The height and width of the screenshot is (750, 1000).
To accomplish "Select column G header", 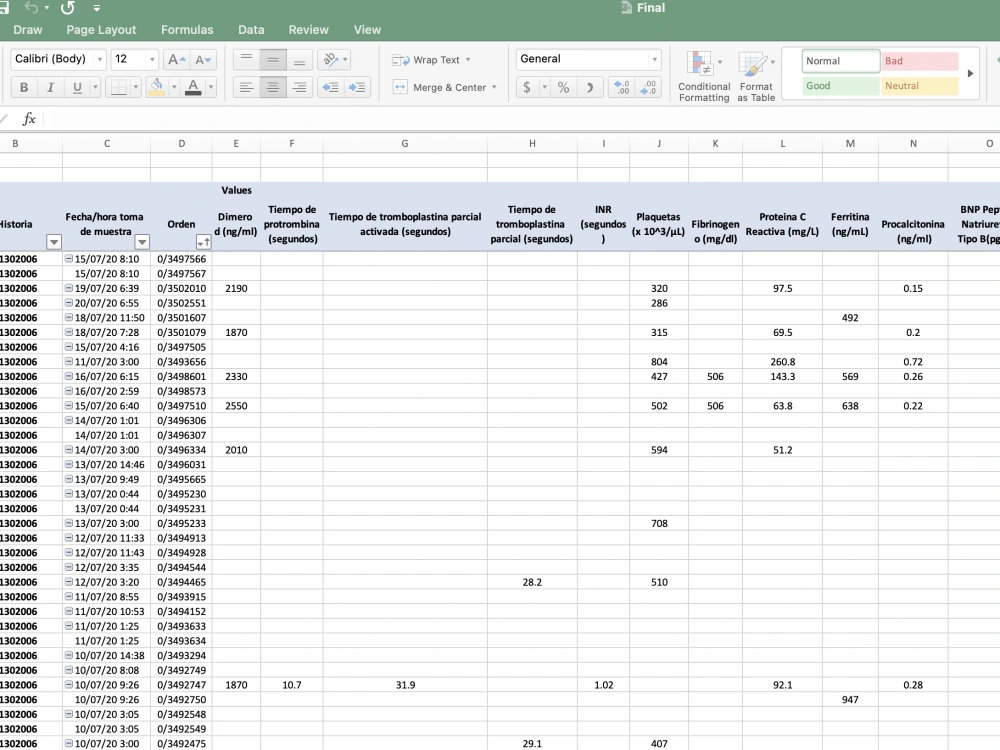I will click(x=405, y=143).
